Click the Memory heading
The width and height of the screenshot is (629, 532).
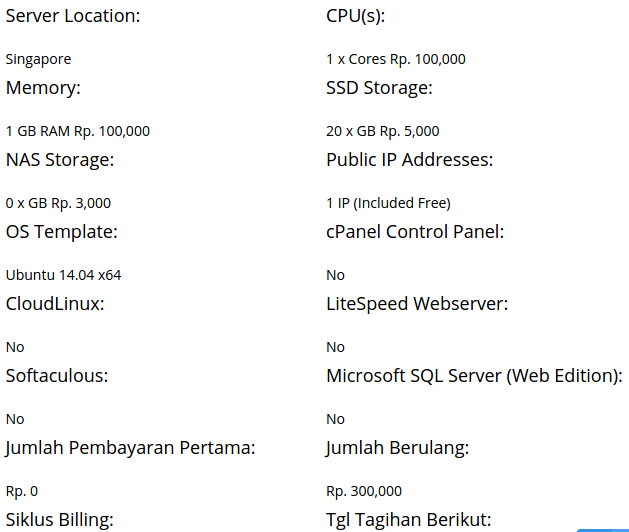(43, 88)
